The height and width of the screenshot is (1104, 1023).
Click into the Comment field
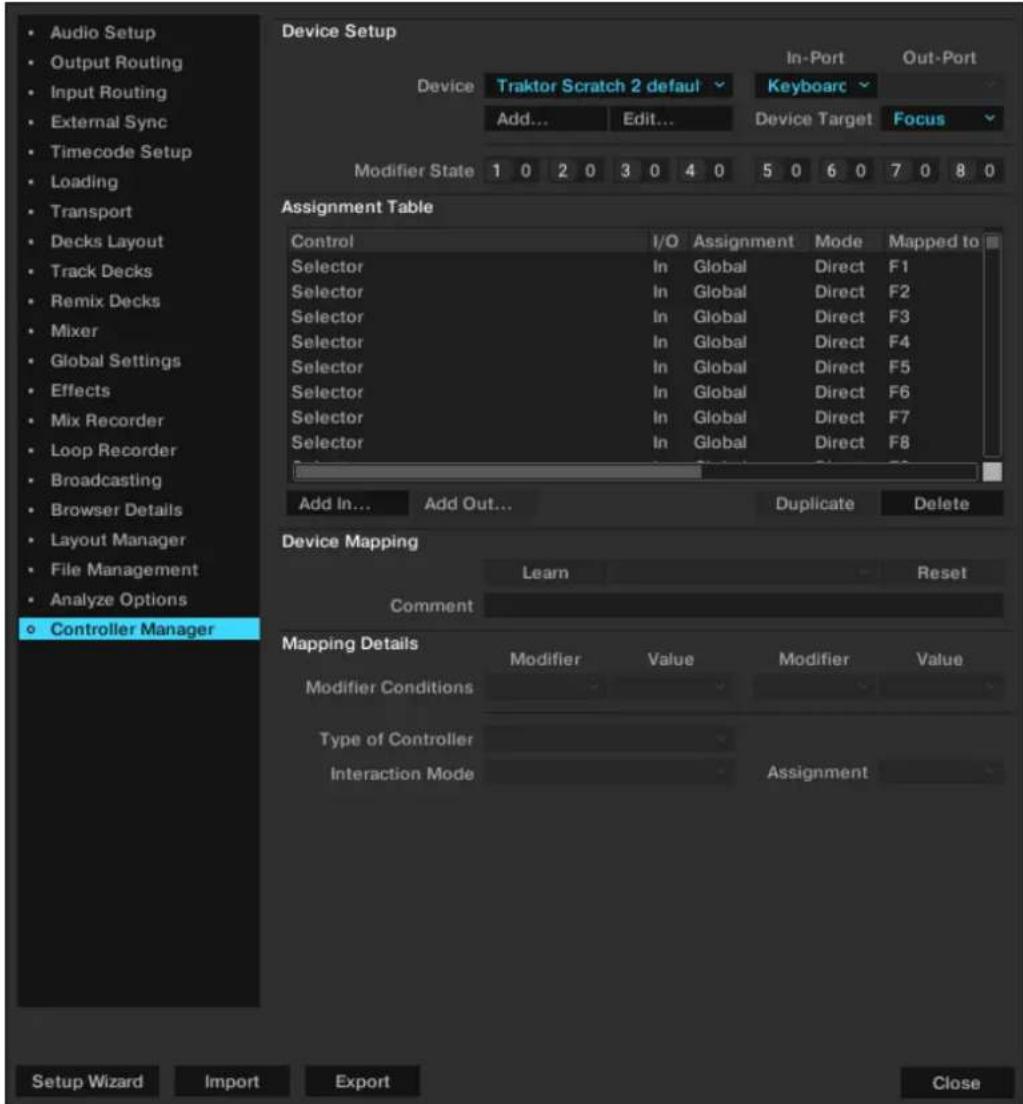tap(743, 606)
